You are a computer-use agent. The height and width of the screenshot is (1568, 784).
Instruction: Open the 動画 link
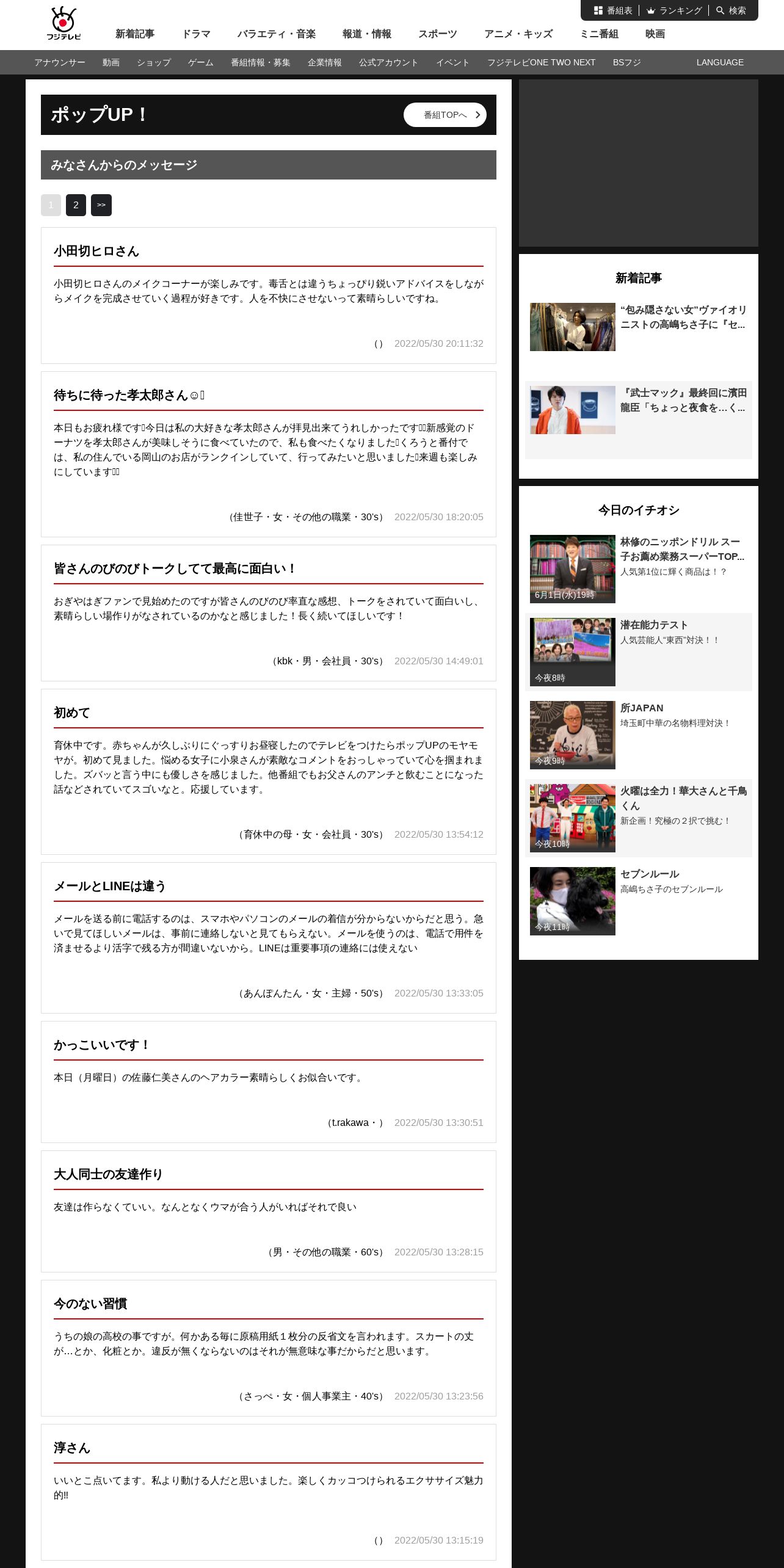point(111,62)
